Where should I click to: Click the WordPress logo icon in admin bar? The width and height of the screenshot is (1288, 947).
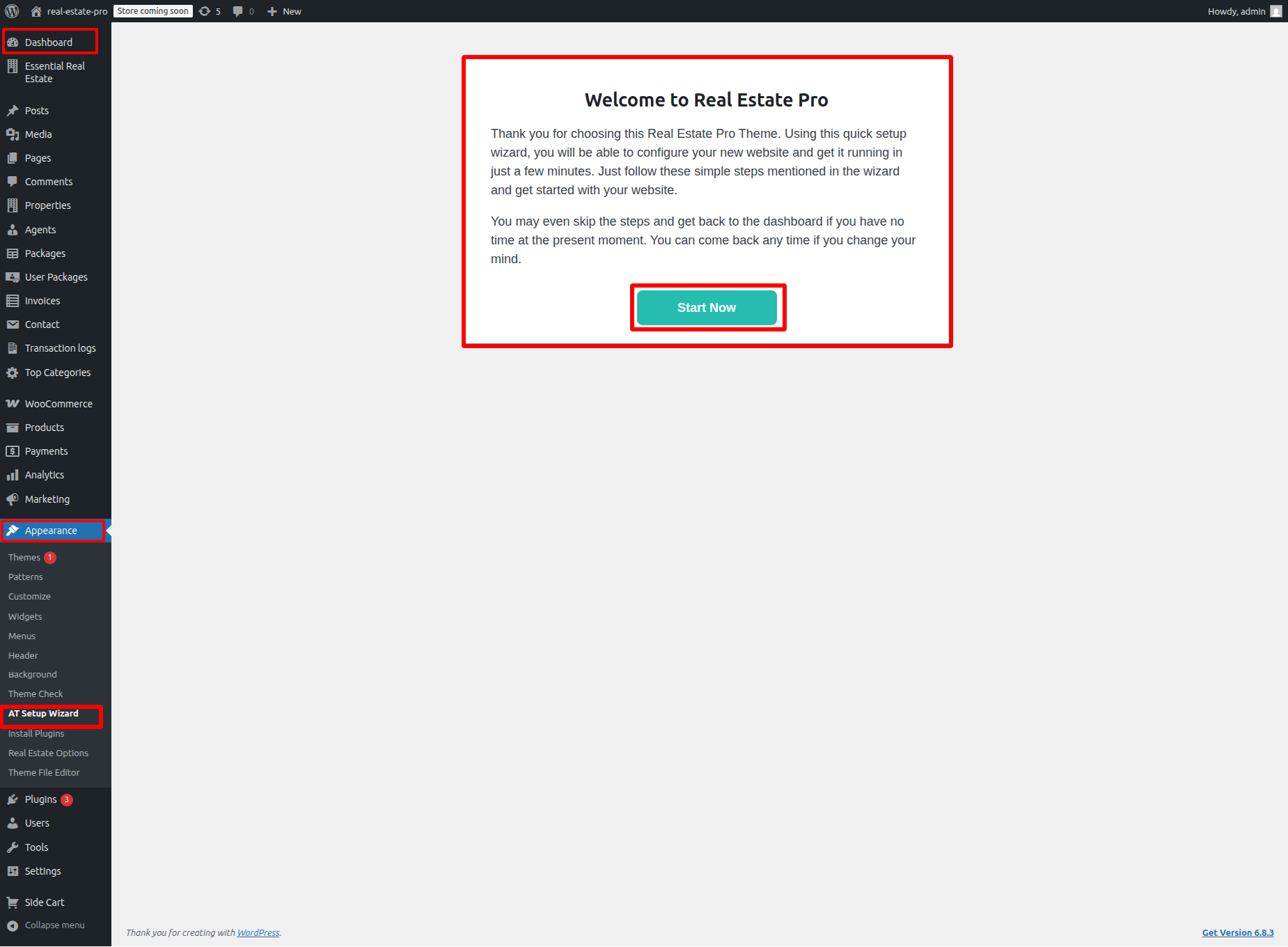(12, 11)
